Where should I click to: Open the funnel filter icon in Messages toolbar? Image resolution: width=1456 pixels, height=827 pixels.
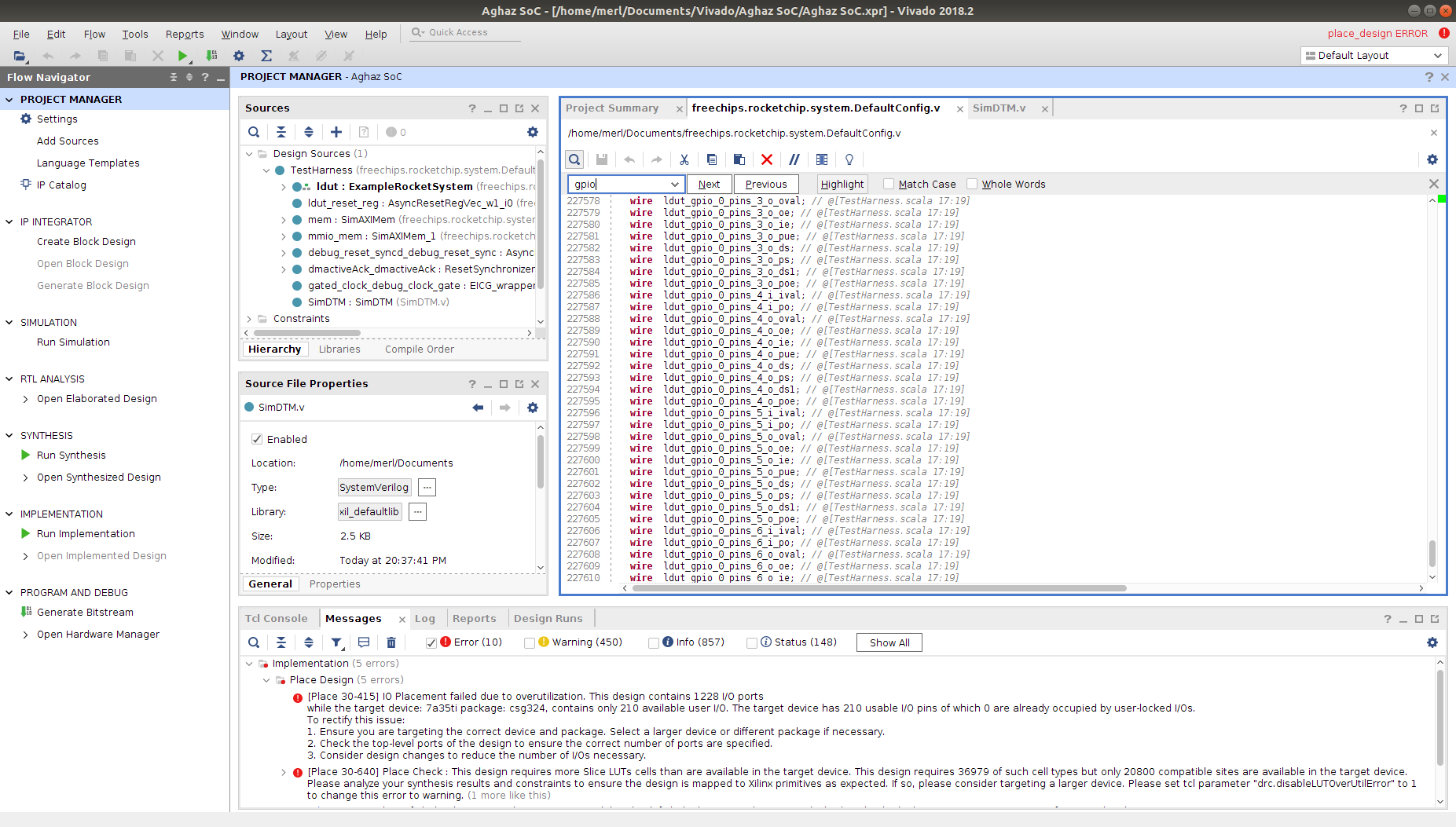336,642
